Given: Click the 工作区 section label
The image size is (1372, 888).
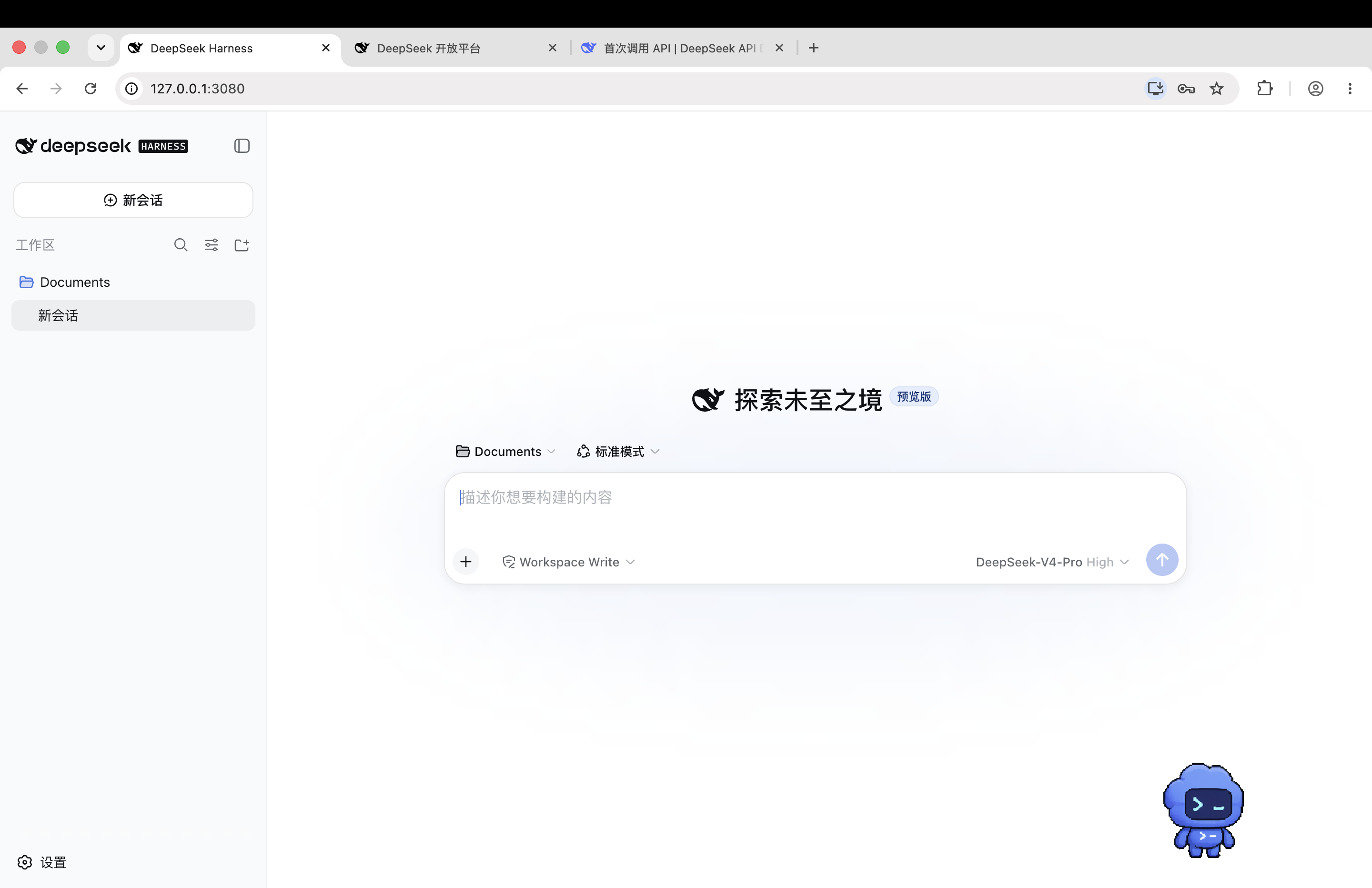Looking at the screenshot, I should pyautogui.click(x=35, y=245).
